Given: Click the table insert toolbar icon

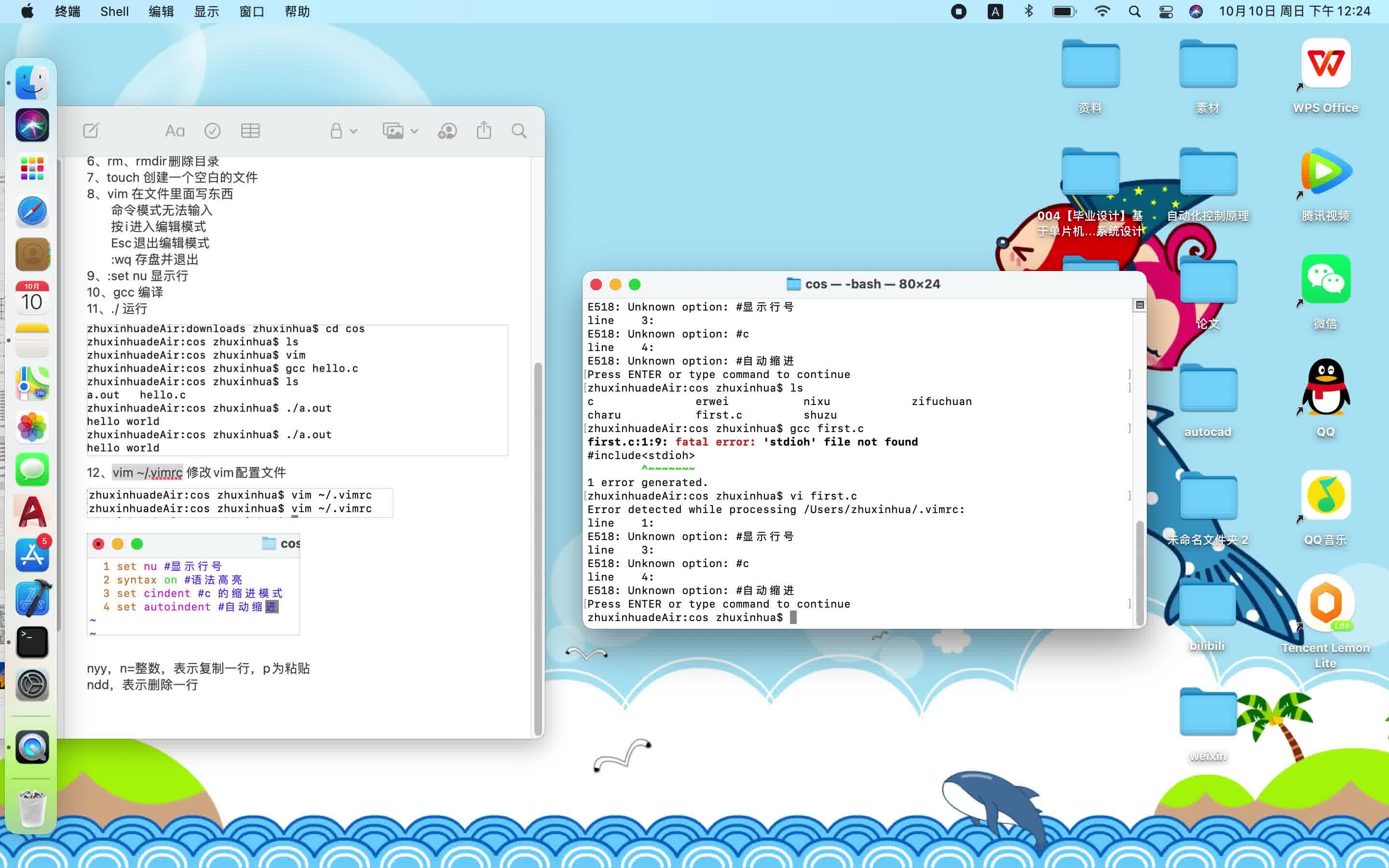Looking at the screenshot, I should (251, 130).
